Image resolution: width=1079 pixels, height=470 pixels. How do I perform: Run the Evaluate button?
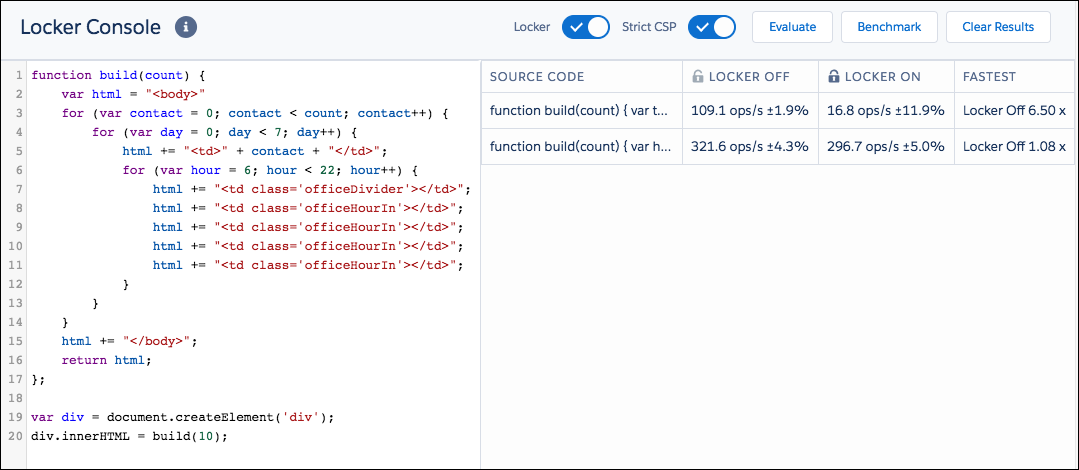(x=792, y=27)
